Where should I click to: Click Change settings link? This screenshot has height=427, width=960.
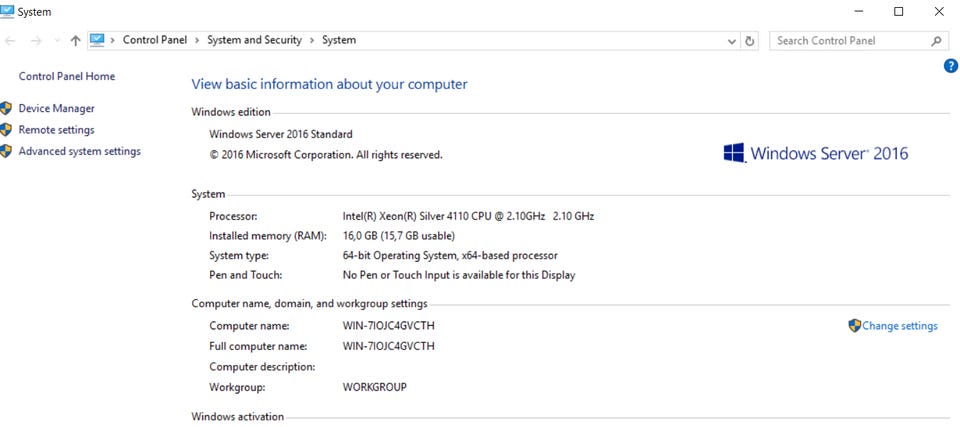(x=899, y=326)
